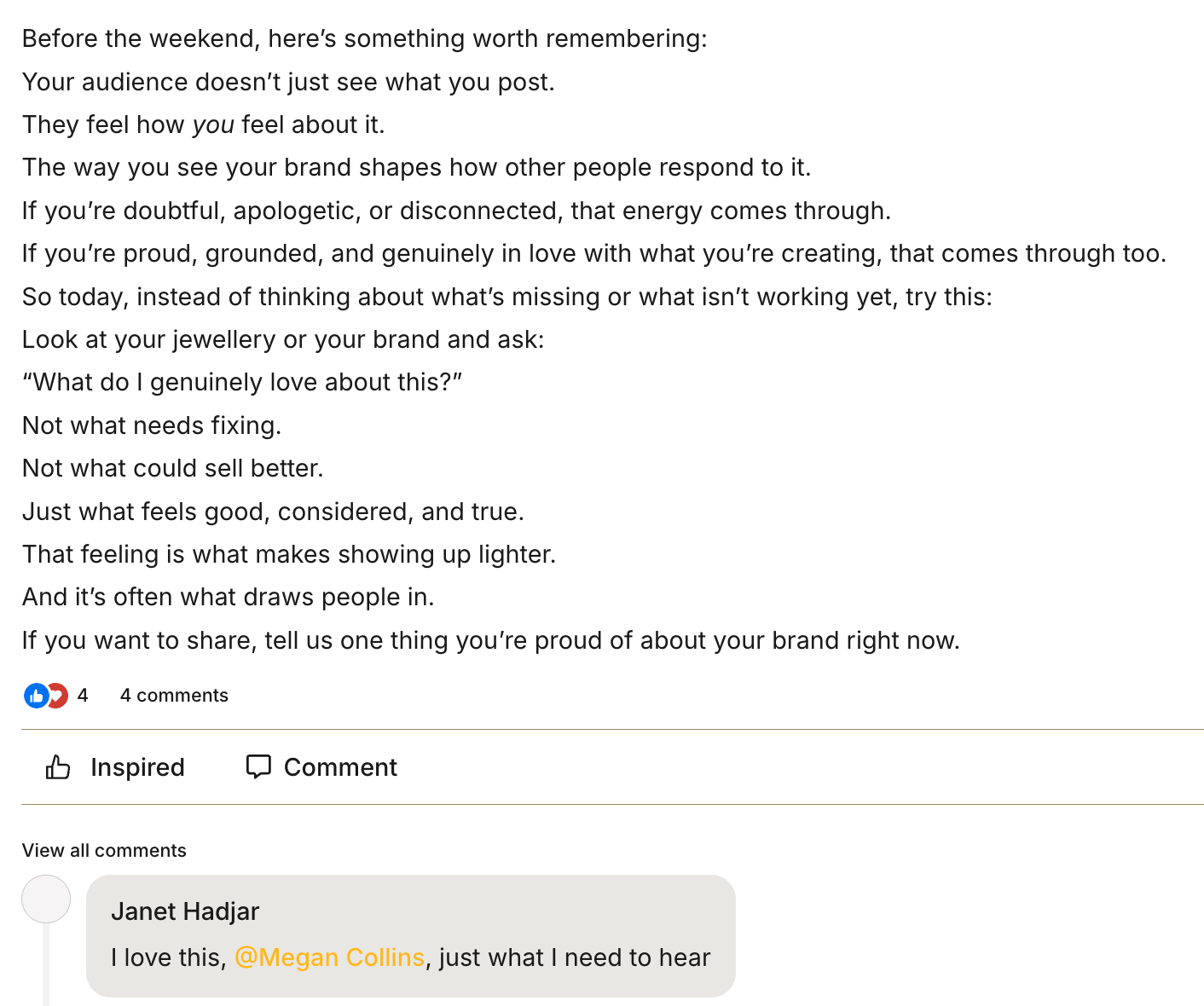Click the speech bubble icon beside Comment
The width and height of the screenshot is (1204, 1006).
[259, 766]
